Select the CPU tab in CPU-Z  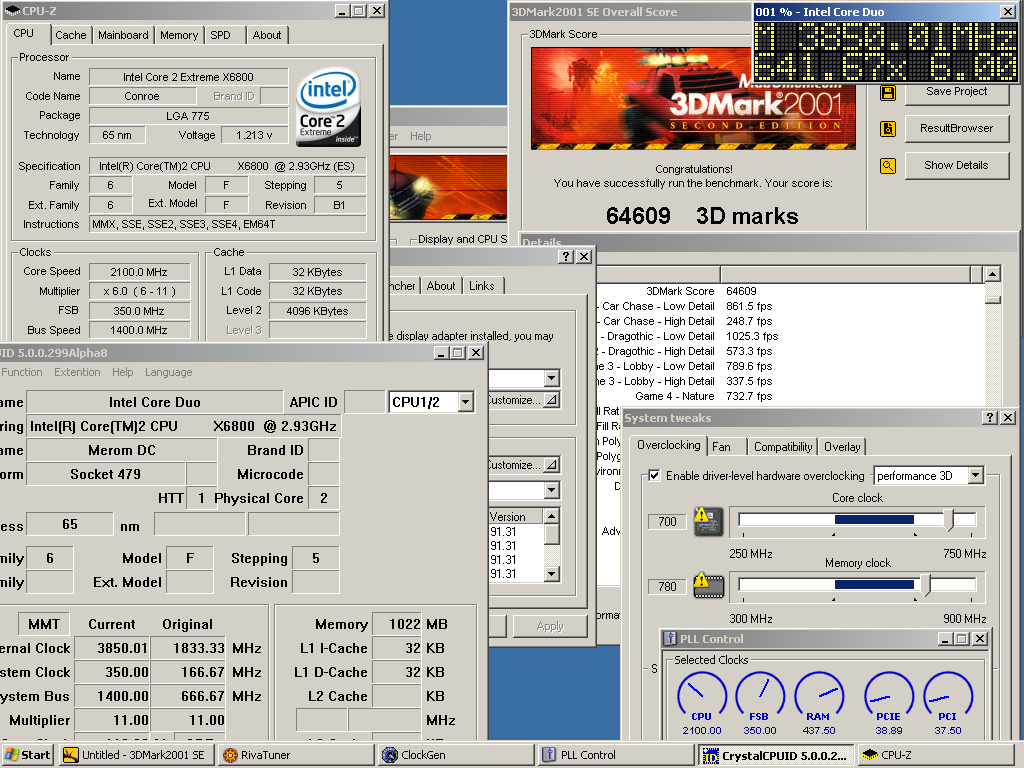coord(24,33)
